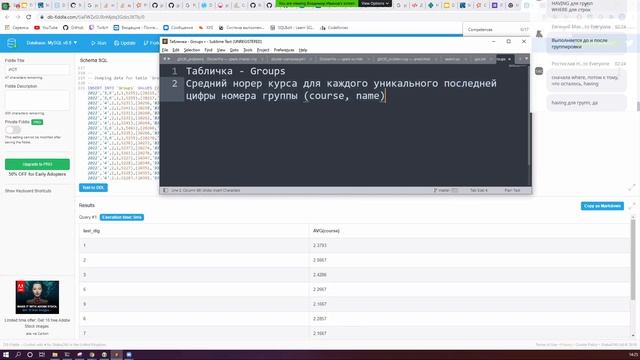Click line number 2 in Sublime gutter
Viewport: 640px width, 360px height.
[x=174, y=83]
